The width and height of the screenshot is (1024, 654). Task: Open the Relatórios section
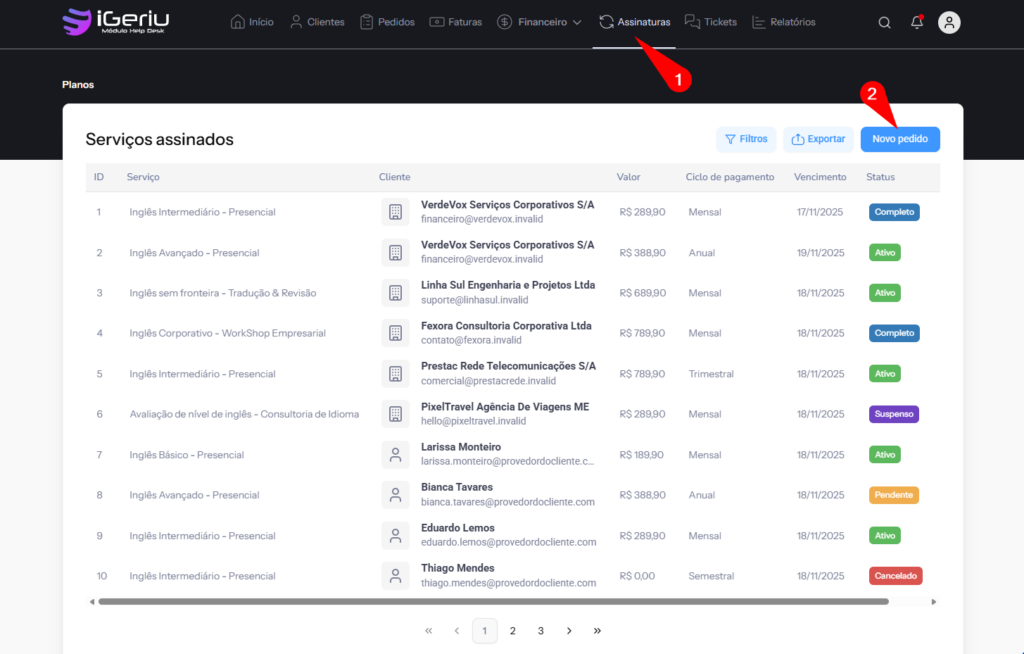click(783, 22)
